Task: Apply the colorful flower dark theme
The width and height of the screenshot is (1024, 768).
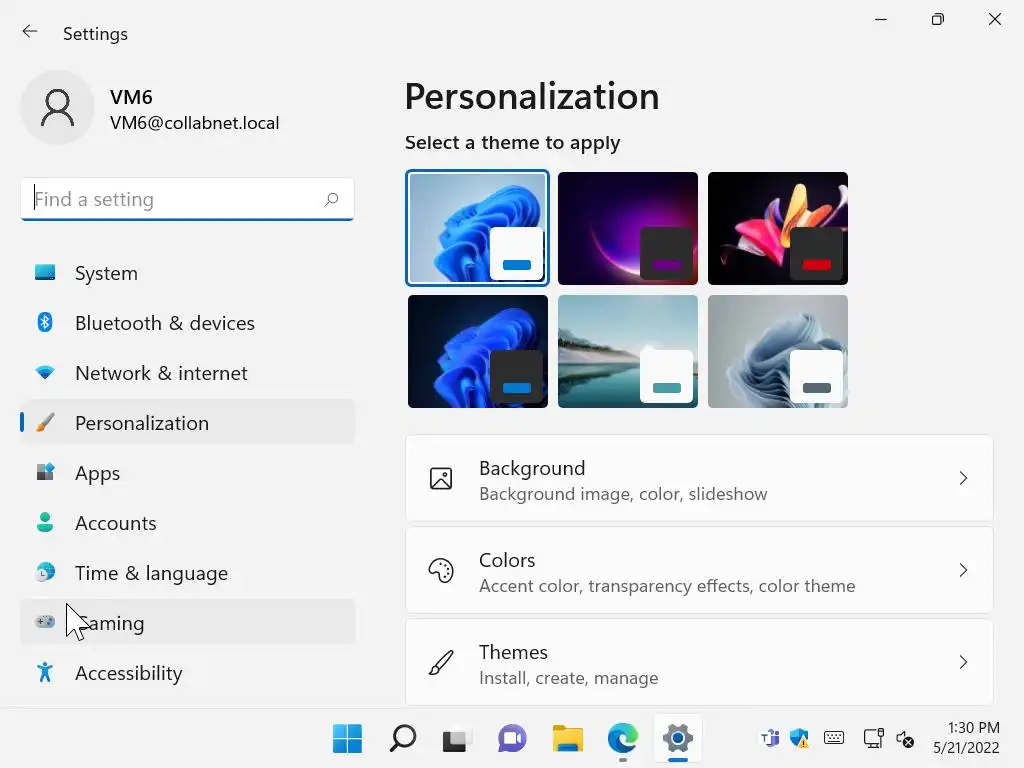Action: (x=778, y=228)
